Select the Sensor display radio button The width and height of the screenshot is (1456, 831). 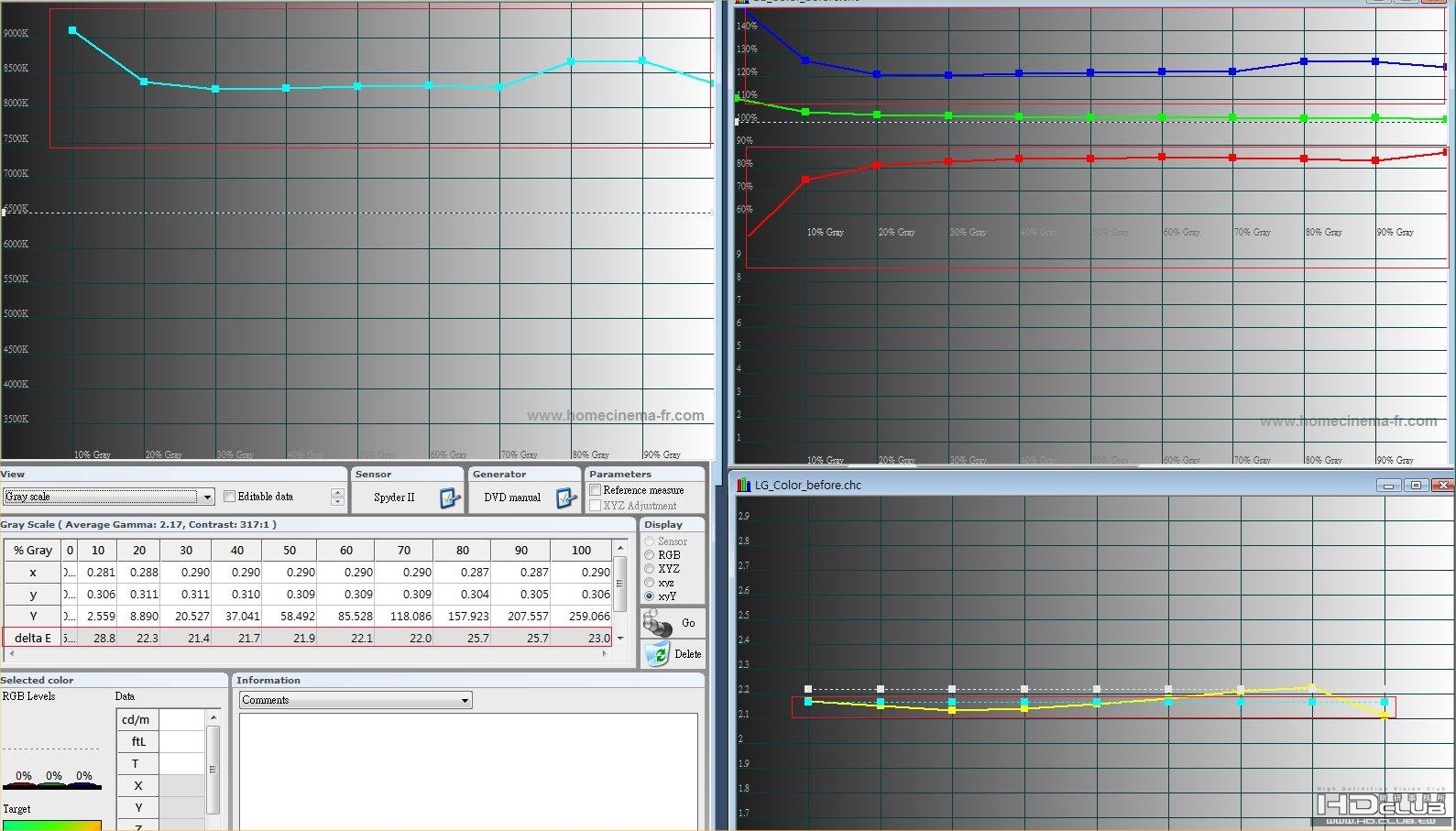(x=649, y=541)
